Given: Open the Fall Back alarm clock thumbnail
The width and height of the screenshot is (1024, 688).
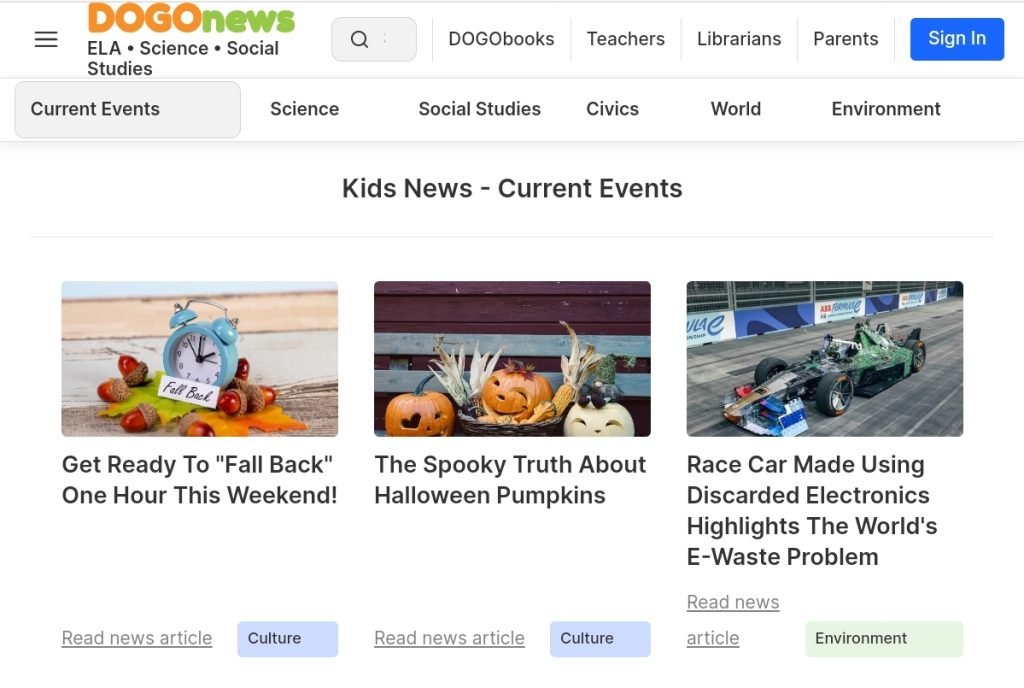Looking at the screenshot, I should pyautogui.click(x=200, y=359).
